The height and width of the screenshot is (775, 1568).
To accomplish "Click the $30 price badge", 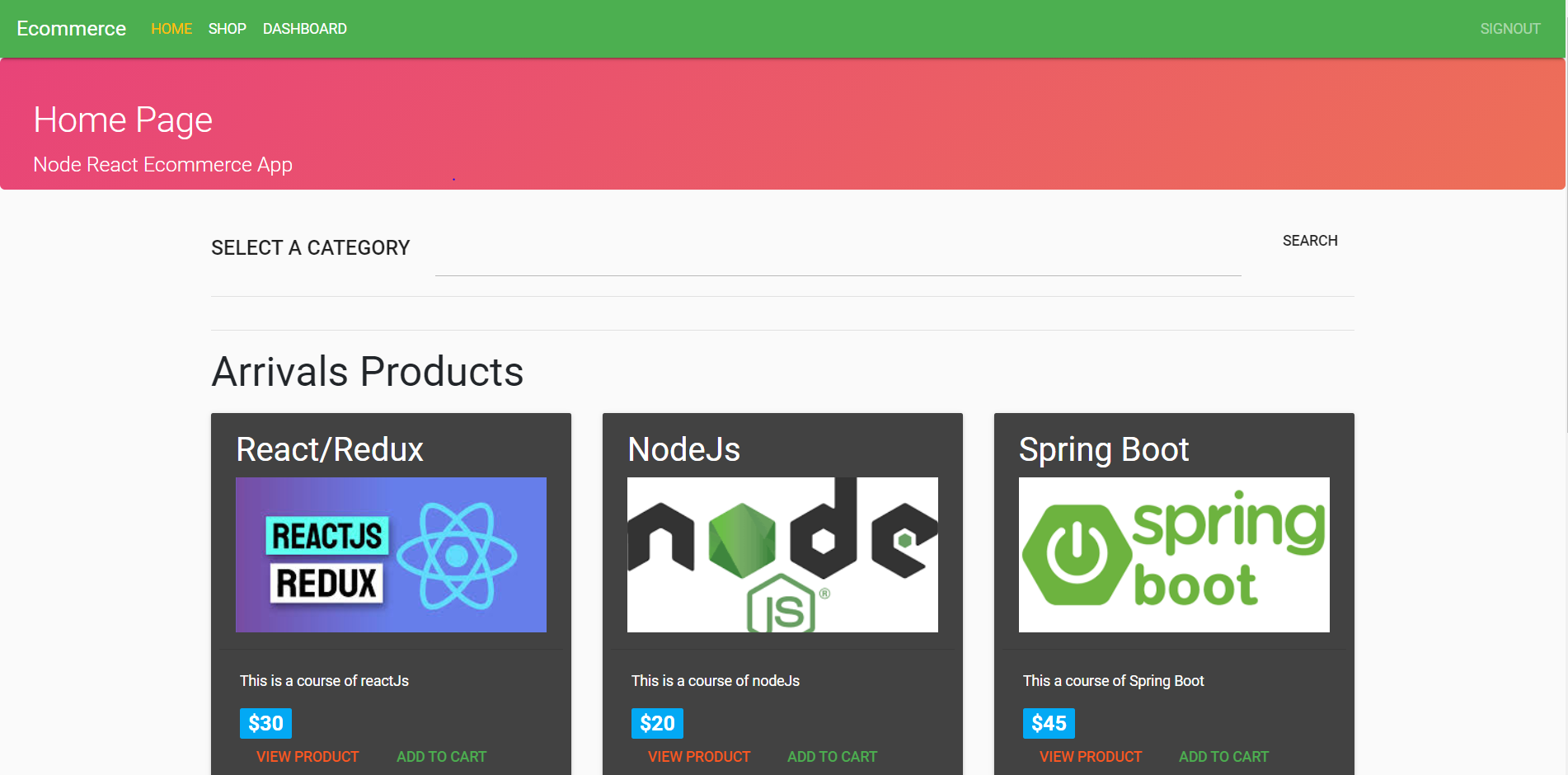I will [x=265, y=723].
